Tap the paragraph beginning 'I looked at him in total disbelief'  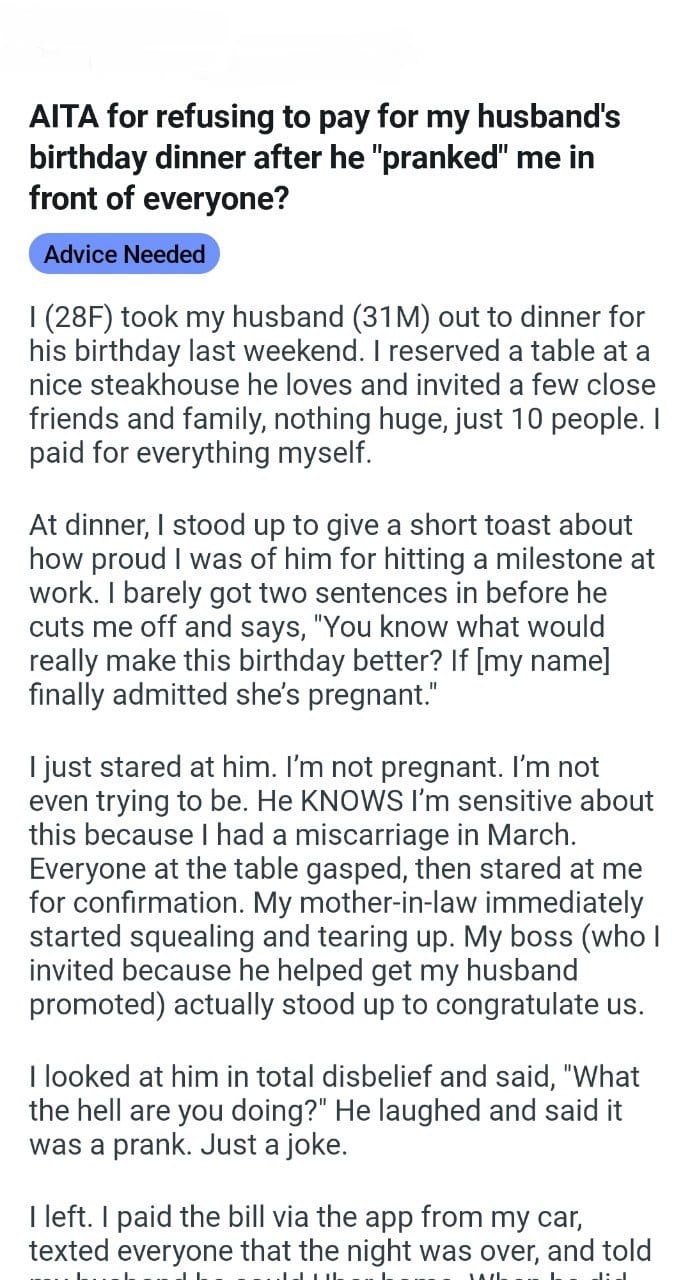pos(334,1110)
